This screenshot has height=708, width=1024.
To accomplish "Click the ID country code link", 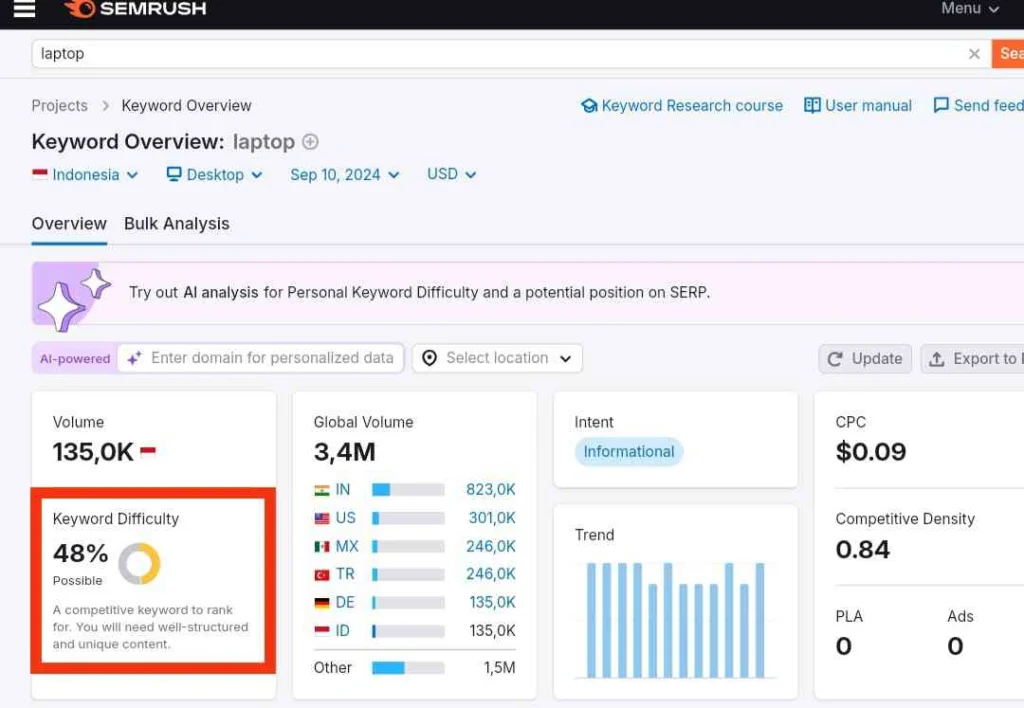I will pos(342,631).
